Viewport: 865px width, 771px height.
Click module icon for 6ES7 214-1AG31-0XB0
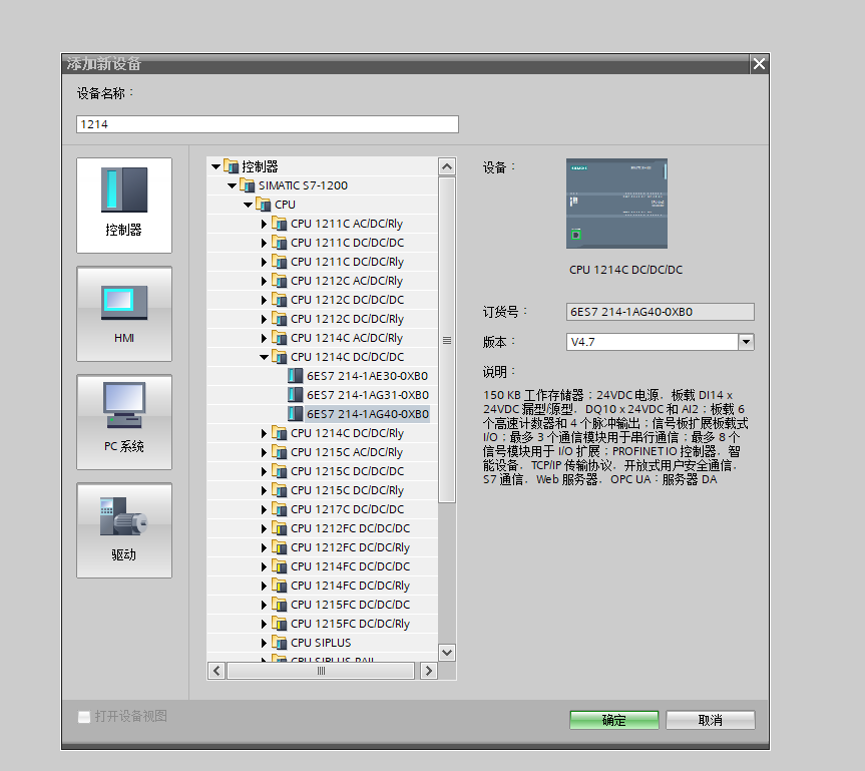pos(296,395)
